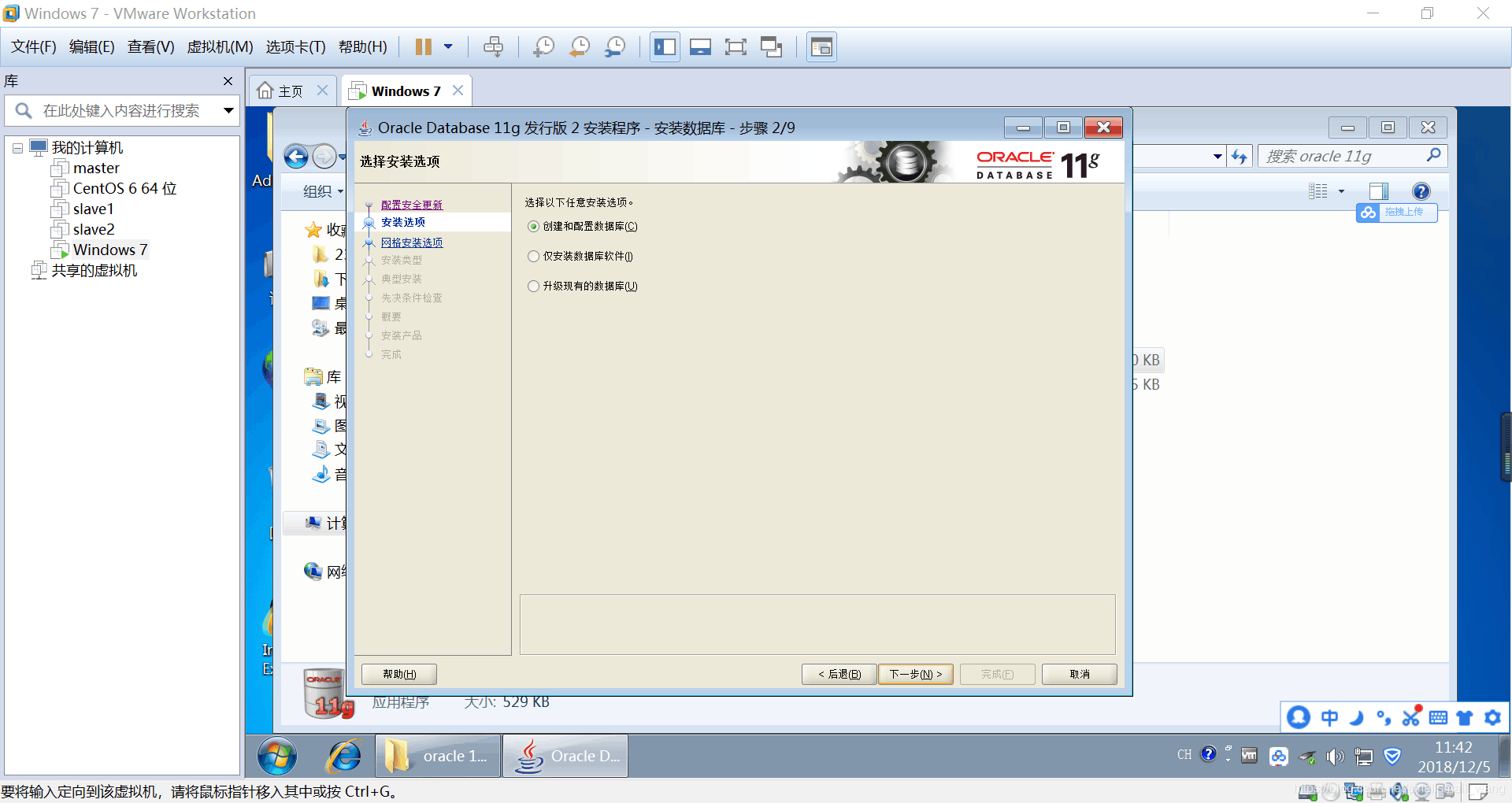
Task: Open the 查看(V) menu
Action: click(x=150, y=47)
